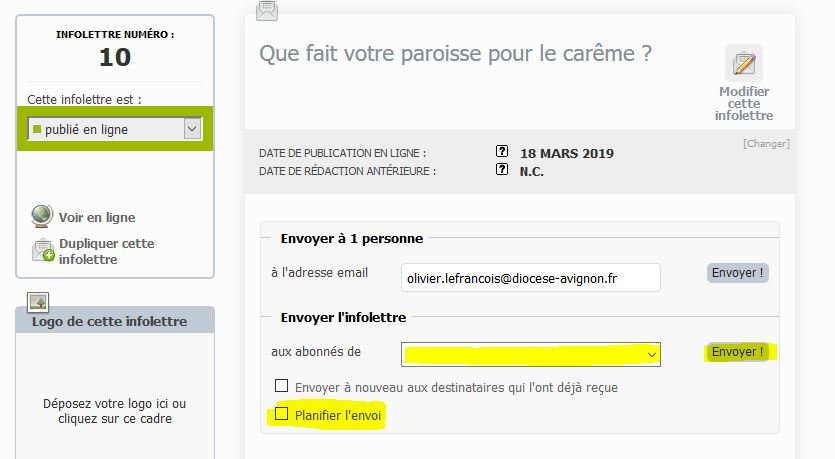Click Envoyer ! next to the email address

[738, 273]
